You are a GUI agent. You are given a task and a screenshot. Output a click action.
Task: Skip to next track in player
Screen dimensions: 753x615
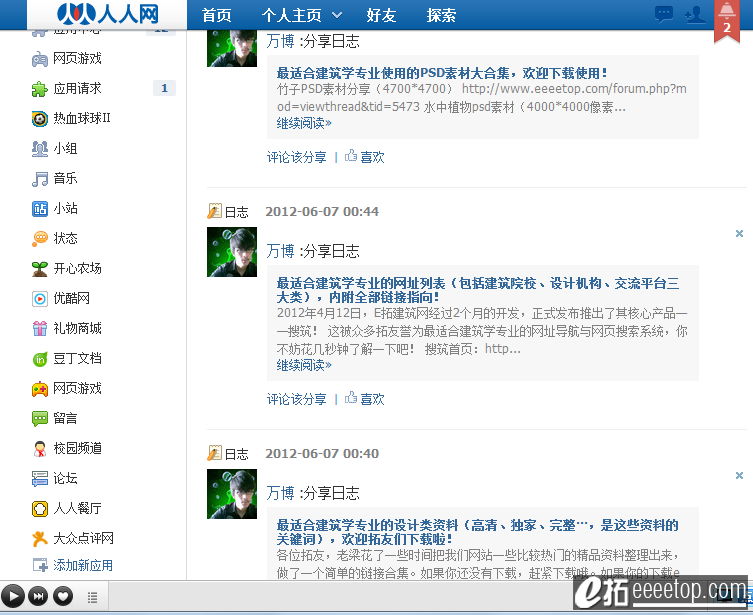[38, 597]
